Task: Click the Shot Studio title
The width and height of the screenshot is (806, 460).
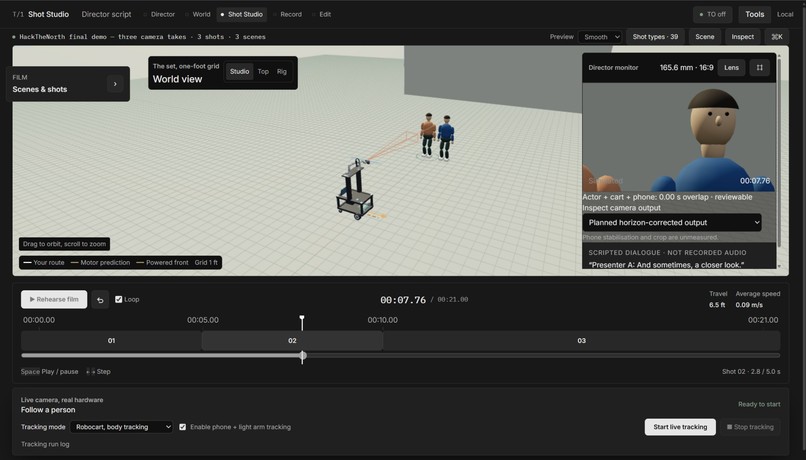Action: coord(48,14)
